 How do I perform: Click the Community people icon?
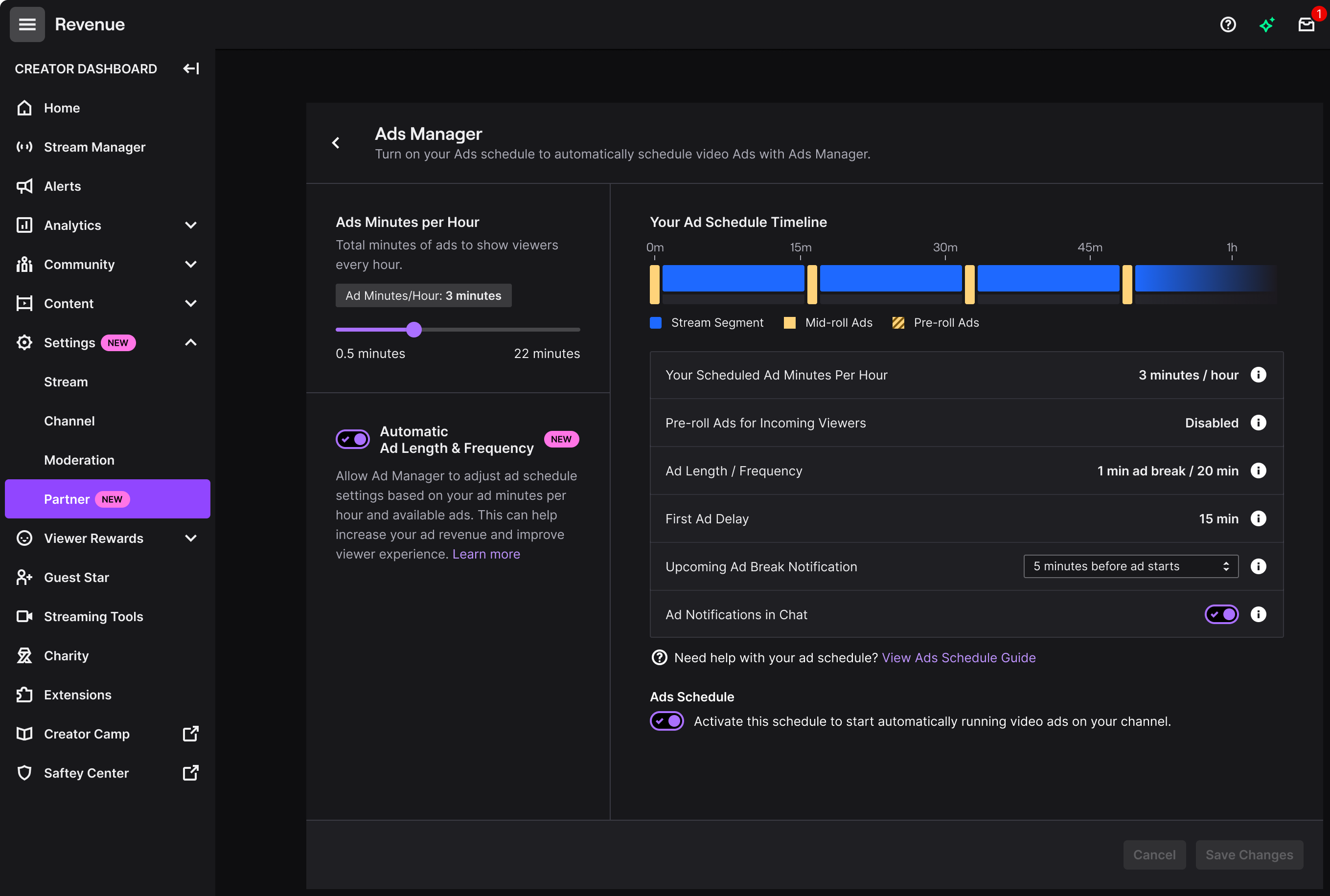[x=24, y=265]
